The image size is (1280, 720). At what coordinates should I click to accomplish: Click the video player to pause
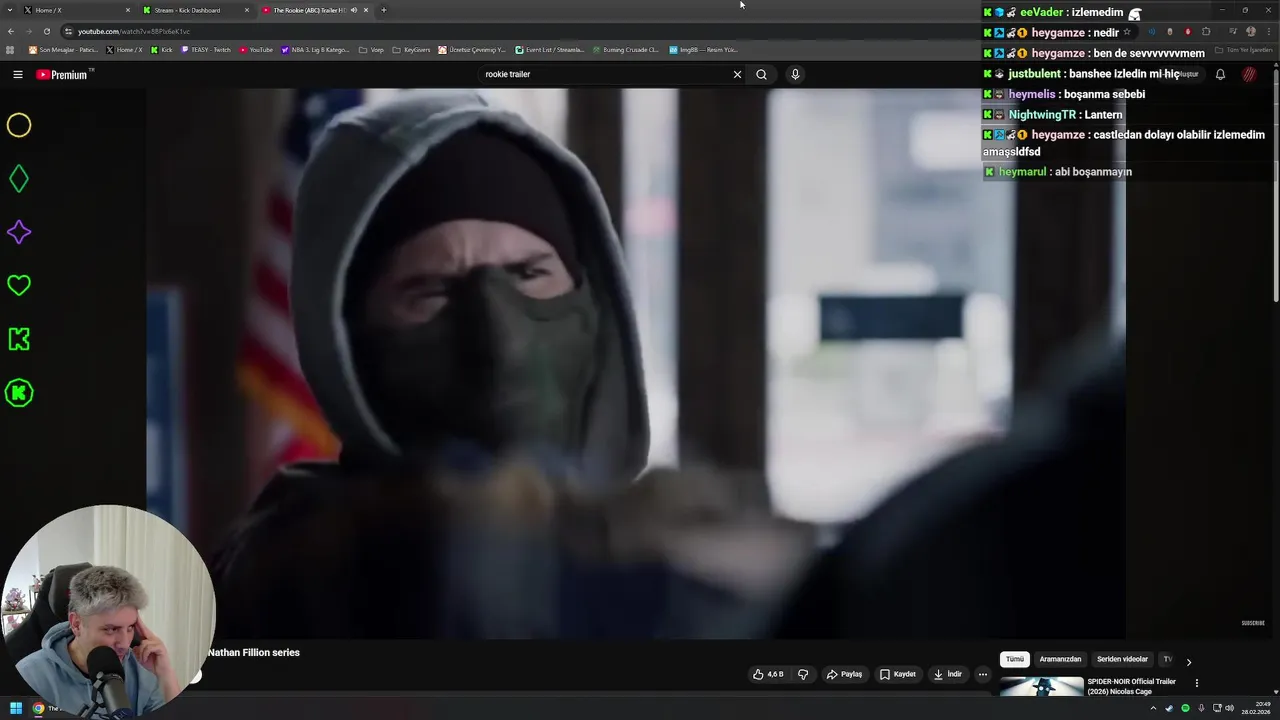pos(636,363)
